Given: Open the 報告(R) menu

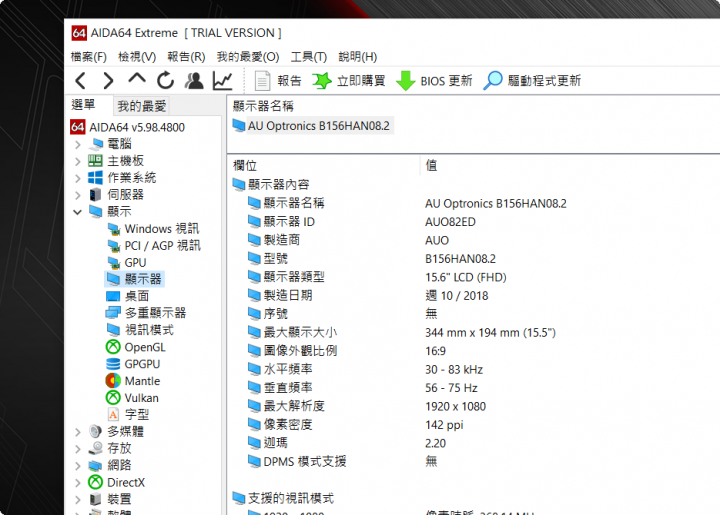Looking at the screenshot, I should tap(186, 57).
